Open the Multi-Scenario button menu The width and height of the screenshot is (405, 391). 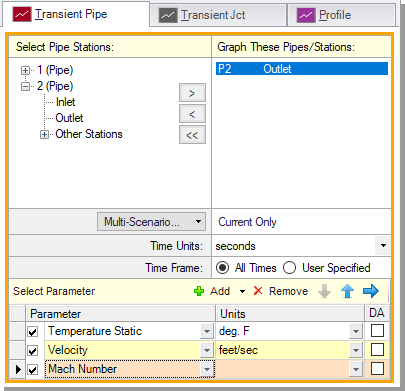coord(151,222)
